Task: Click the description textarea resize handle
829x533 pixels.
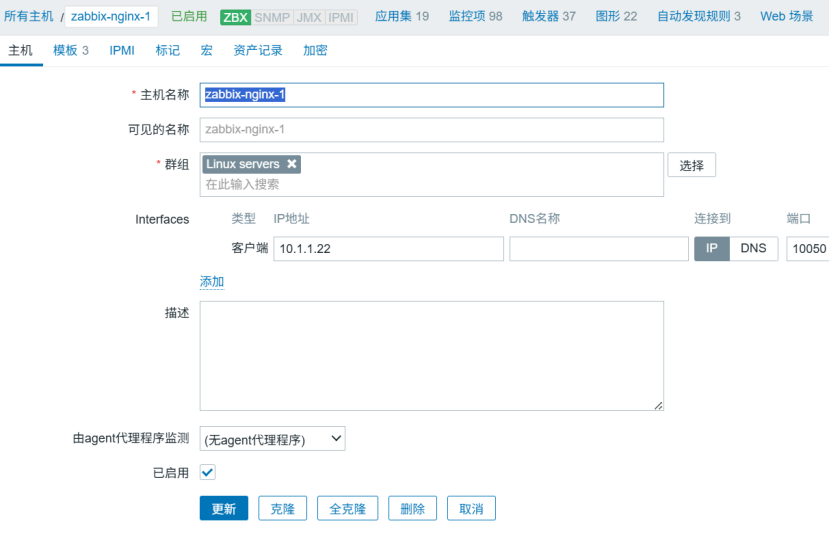Action: click(x=658, y=406)
